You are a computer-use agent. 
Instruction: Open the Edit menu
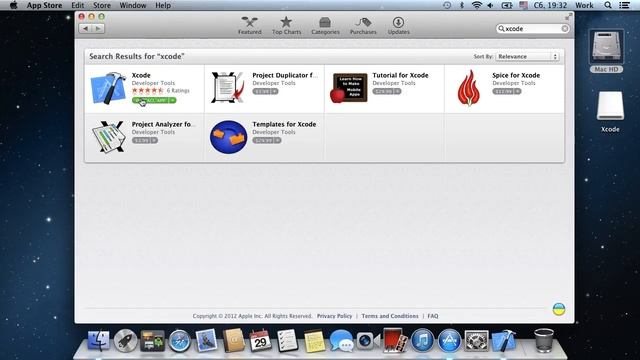point(78,5)
